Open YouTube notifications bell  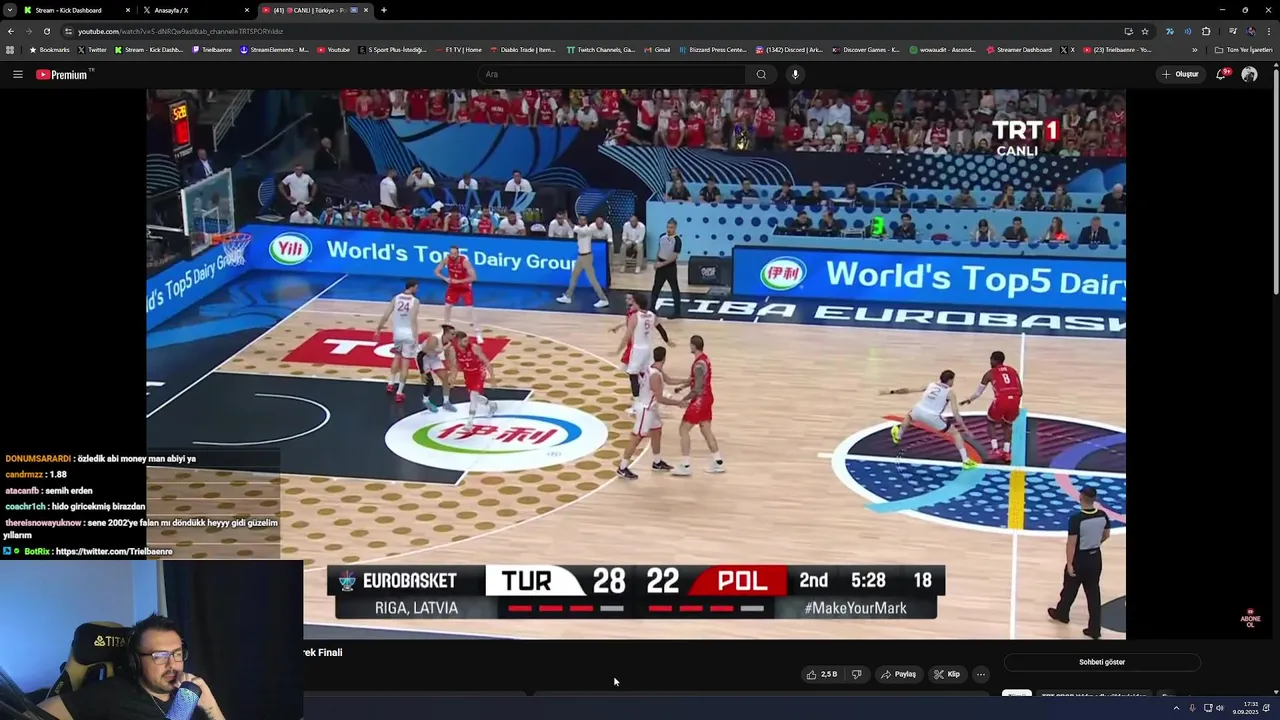1221,74
